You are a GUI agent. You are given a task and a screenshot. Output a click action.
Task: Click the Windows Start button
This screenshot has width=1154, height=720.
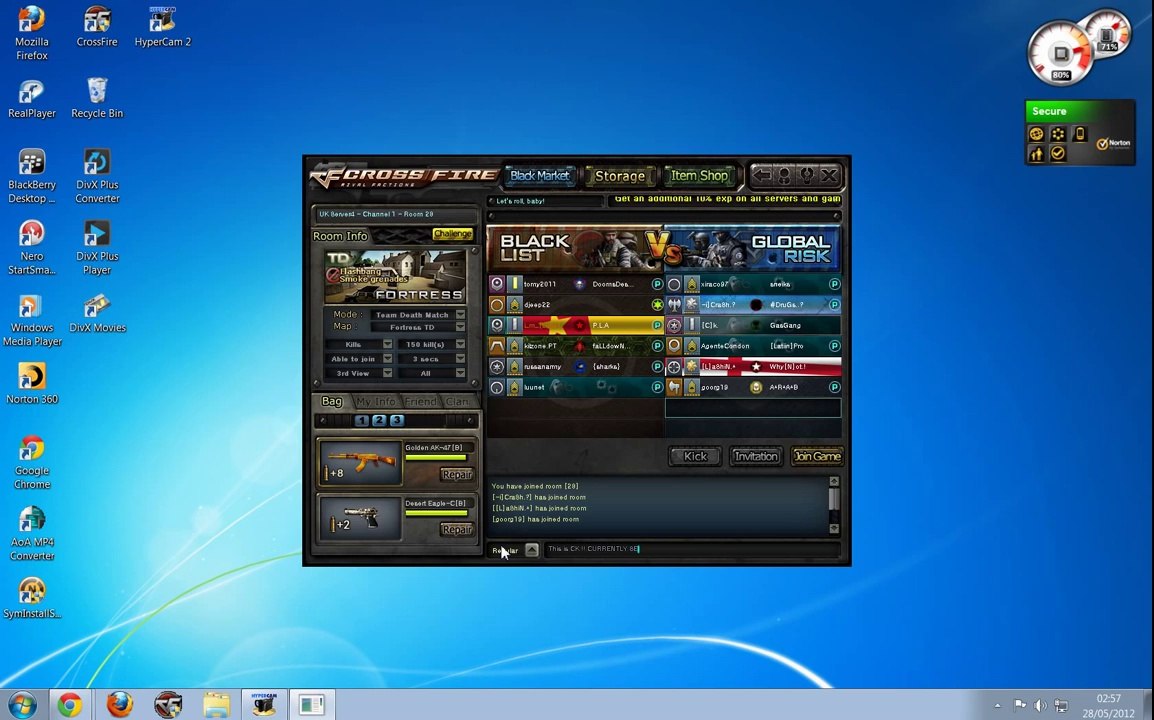click(23, 705)
